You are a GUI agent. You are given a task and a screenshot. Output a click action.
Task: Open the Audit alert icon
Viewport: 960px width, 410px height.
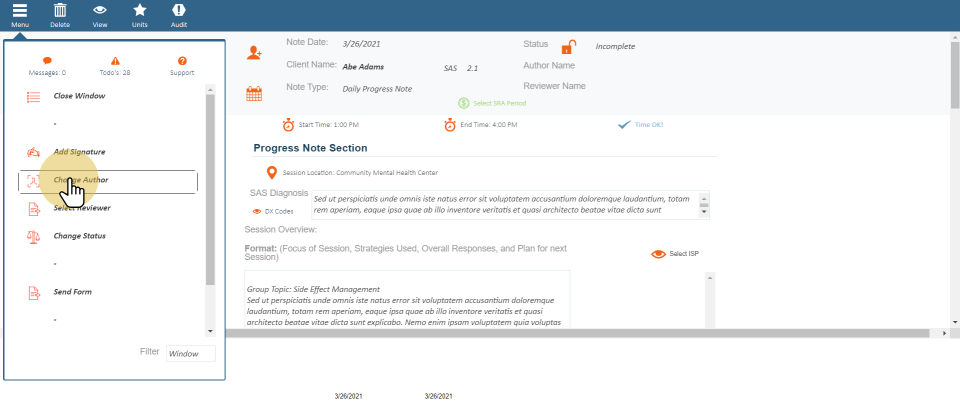pos(179,10)
